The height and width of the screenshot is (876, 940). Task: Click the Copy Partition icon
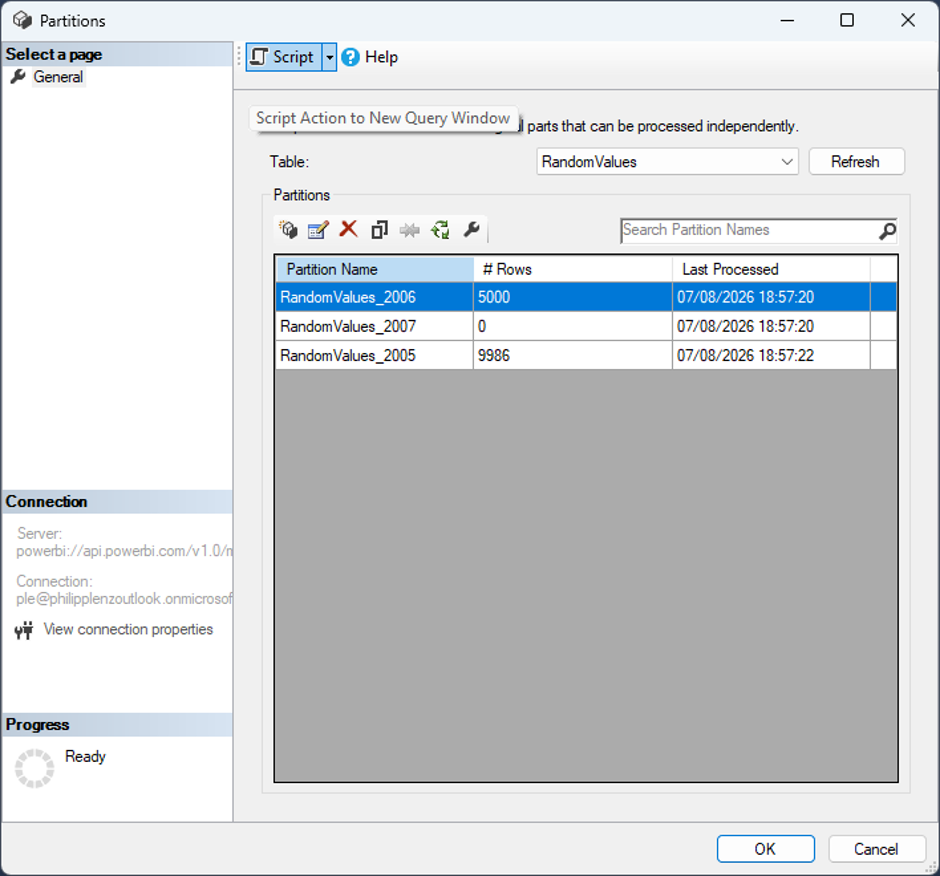click(x=379, y=230)
